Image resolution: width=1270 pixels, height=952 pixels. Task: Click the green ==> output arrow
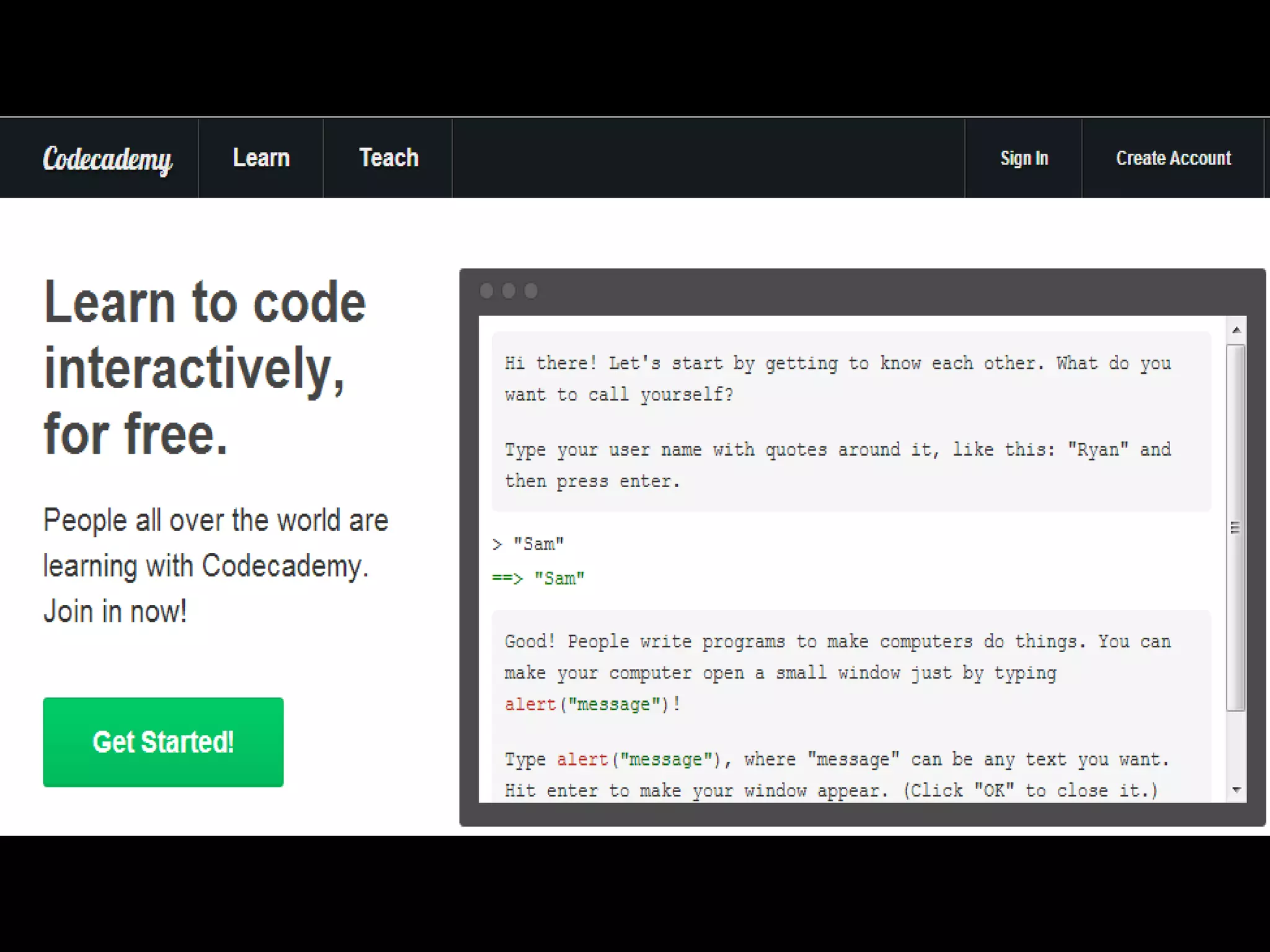507,578
